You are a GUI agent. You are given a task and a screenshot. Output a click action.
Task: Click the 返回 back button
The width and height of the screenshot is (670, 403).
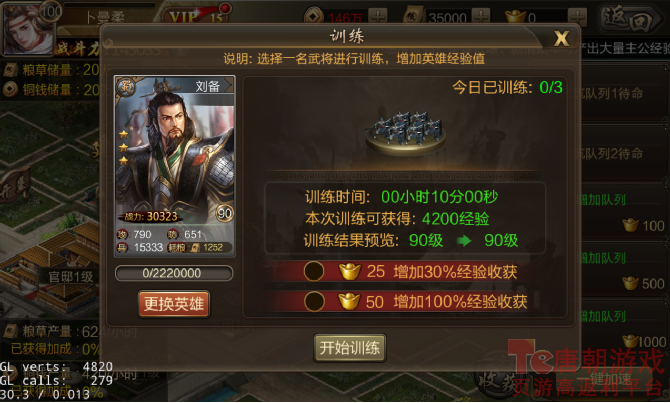(630, 19)
